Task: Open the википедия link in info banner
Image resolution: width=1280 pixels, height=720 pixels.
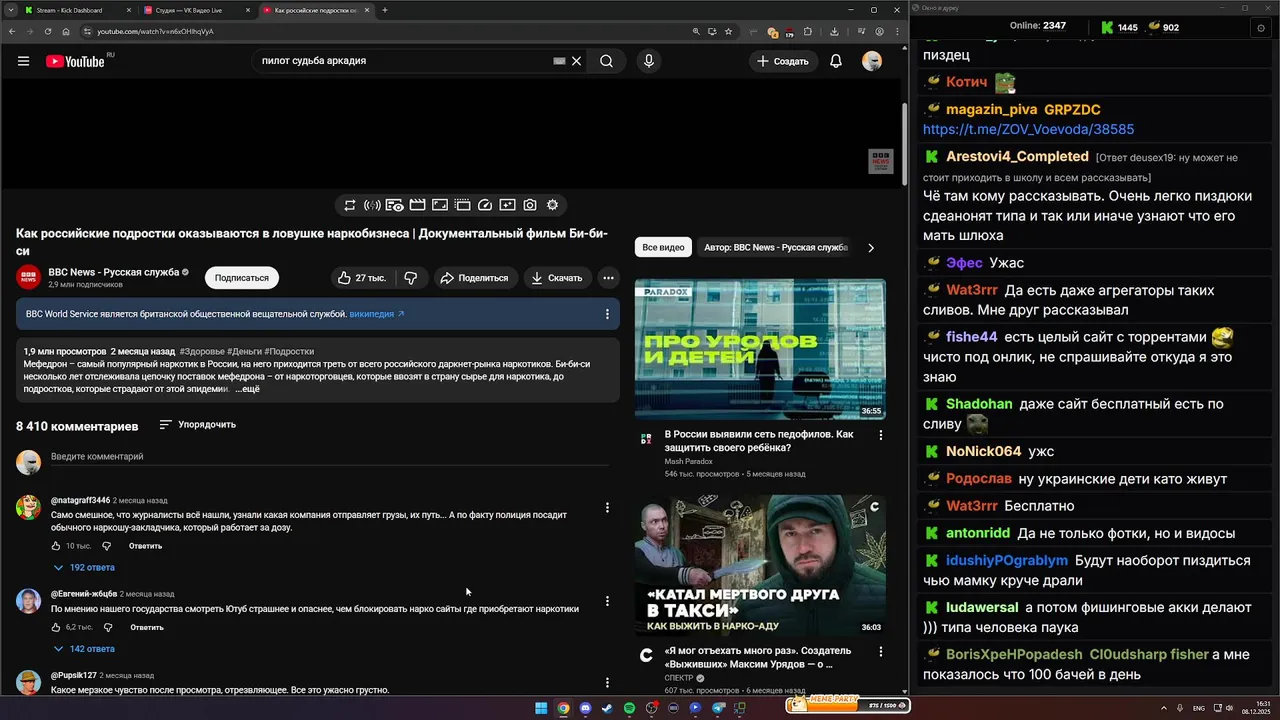Action: (377, 314)
